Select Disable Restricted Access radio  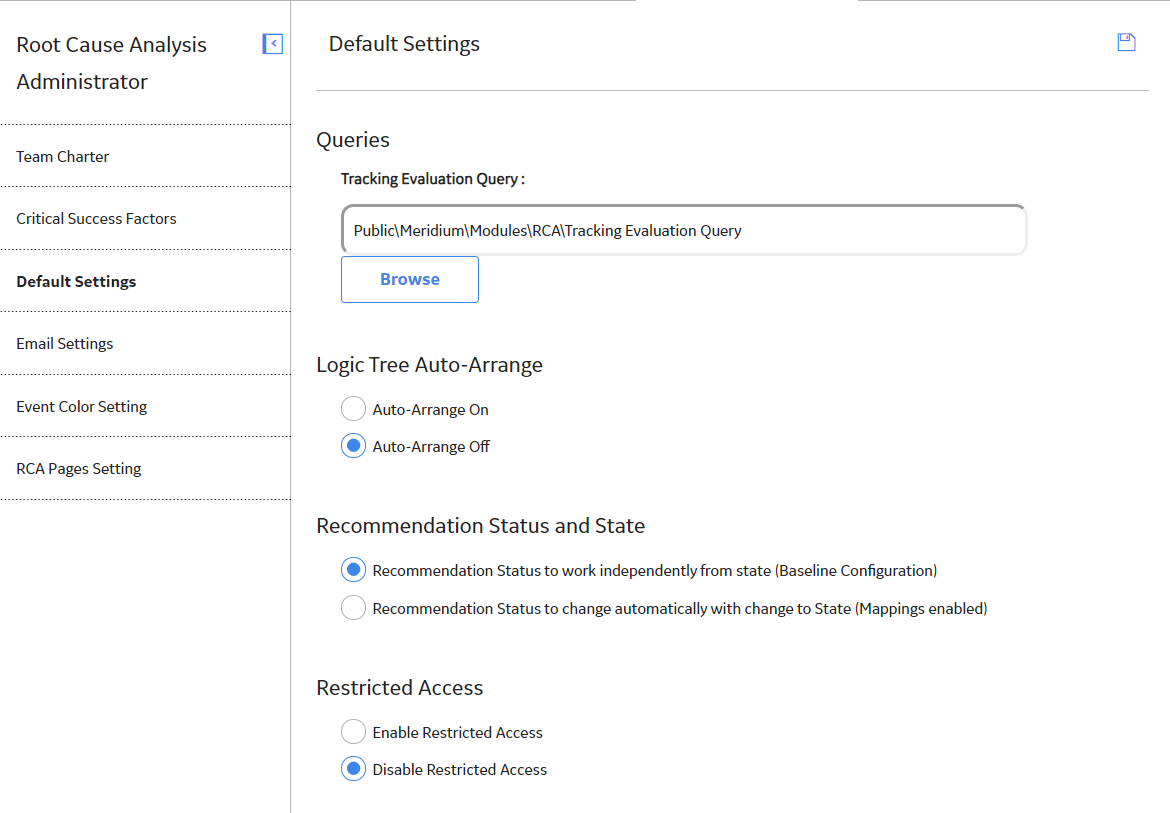(353, 769)
